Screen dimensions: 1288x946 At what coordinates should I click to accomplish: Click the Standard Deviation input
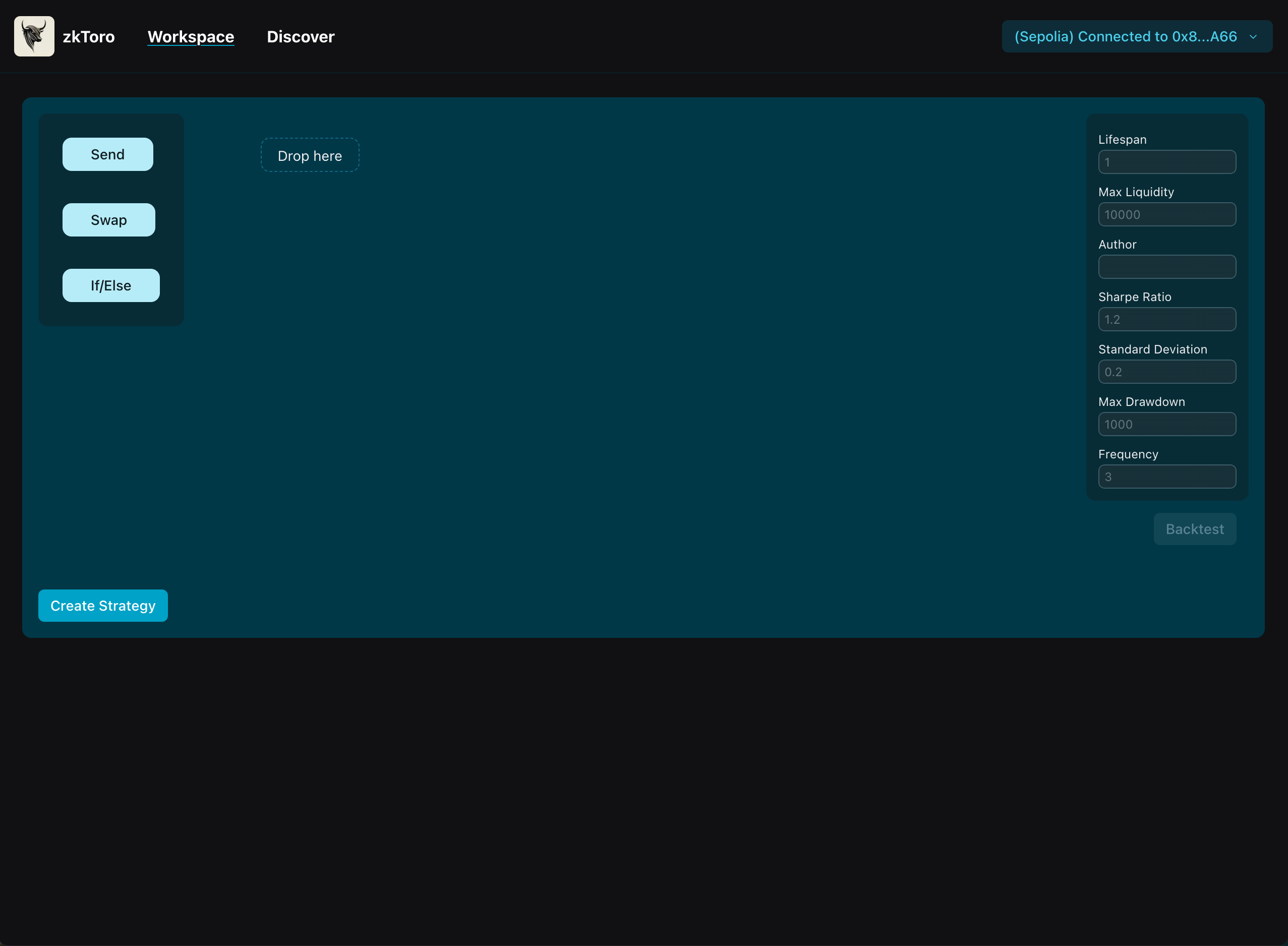click(x=1166, y=372)
